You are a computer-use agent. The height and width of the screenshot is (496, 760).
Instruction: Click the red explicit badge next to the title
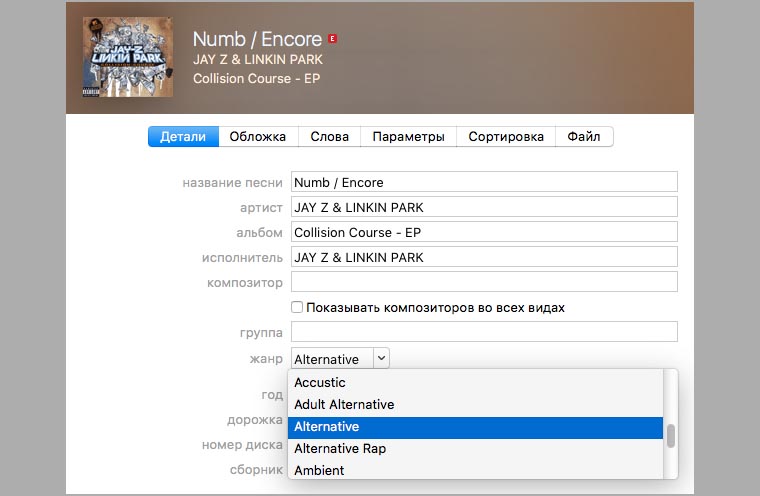pos(332,38)
